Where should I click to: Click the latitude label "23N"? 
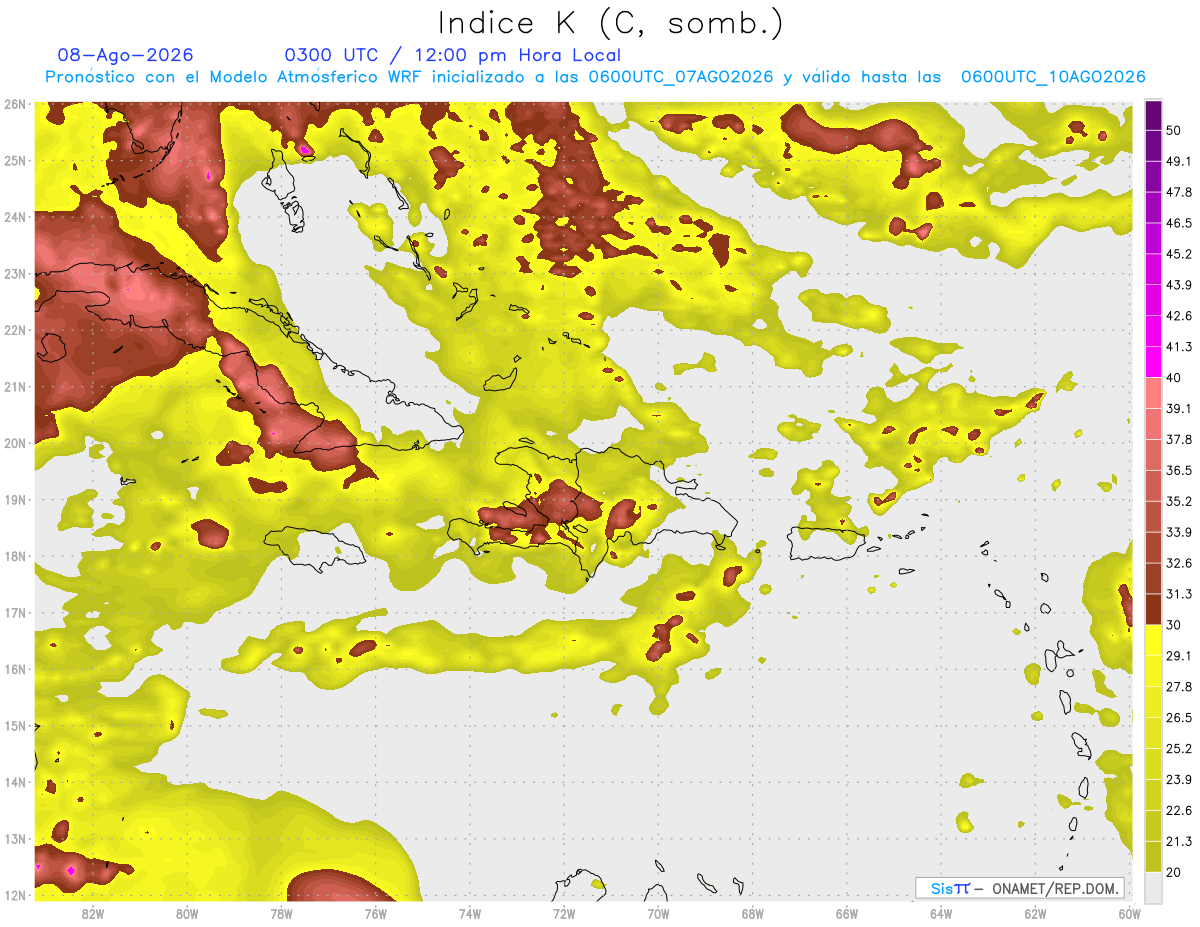pos(14,274)
